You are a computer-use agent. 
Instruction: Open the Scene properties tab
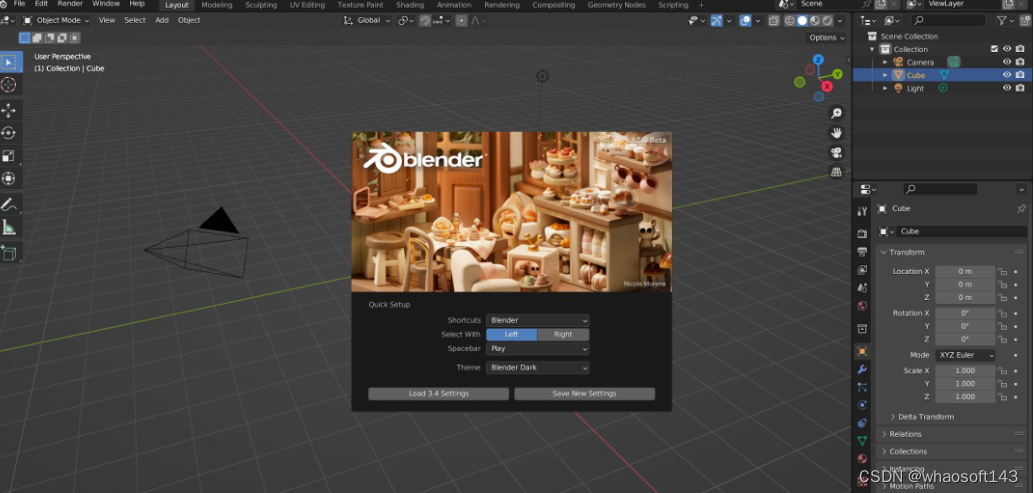pos(862,288)
